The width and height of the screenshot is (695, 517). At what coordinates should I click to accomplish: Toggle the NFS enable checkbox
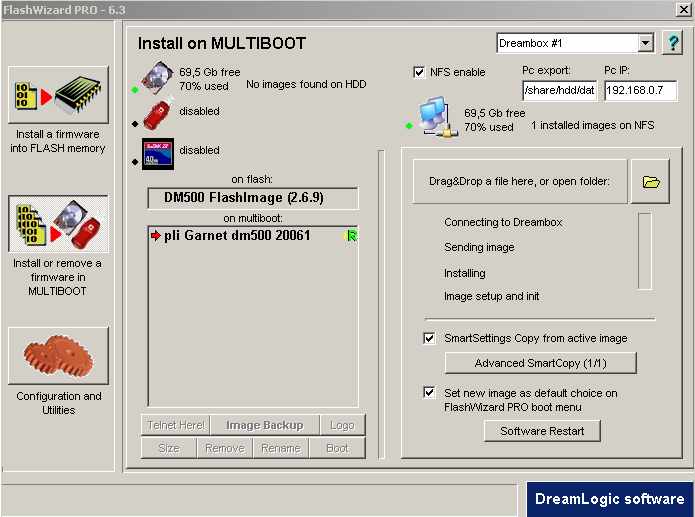419,72
